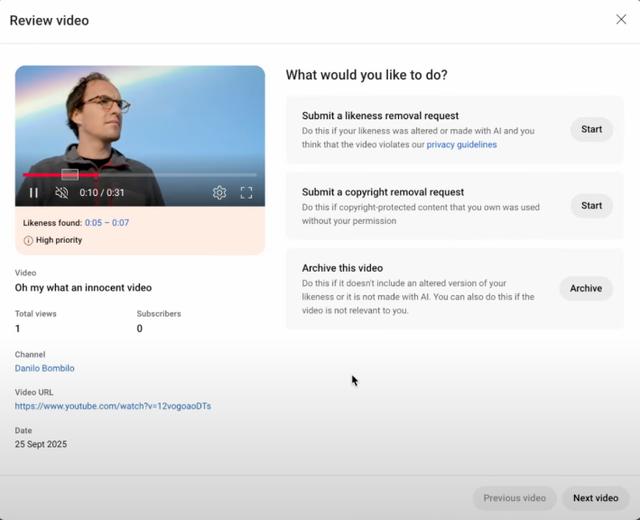The height and width of the screenshot is (520, 640).
Task: Select the 'Archive this video' option heading
Action: [342, 268]
